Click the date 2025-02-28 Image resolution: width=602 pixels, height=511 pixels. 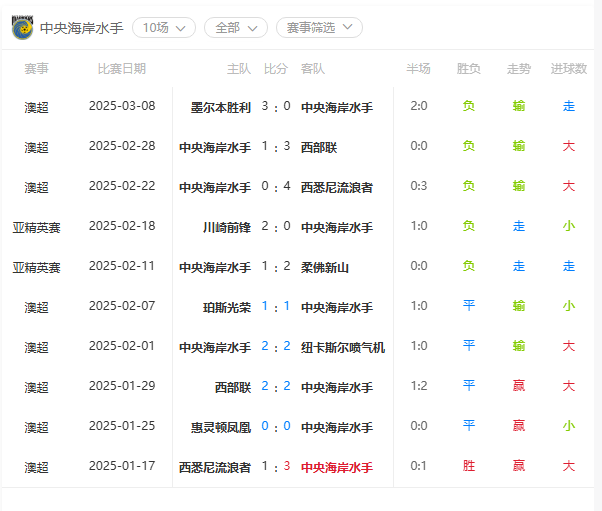122,146
